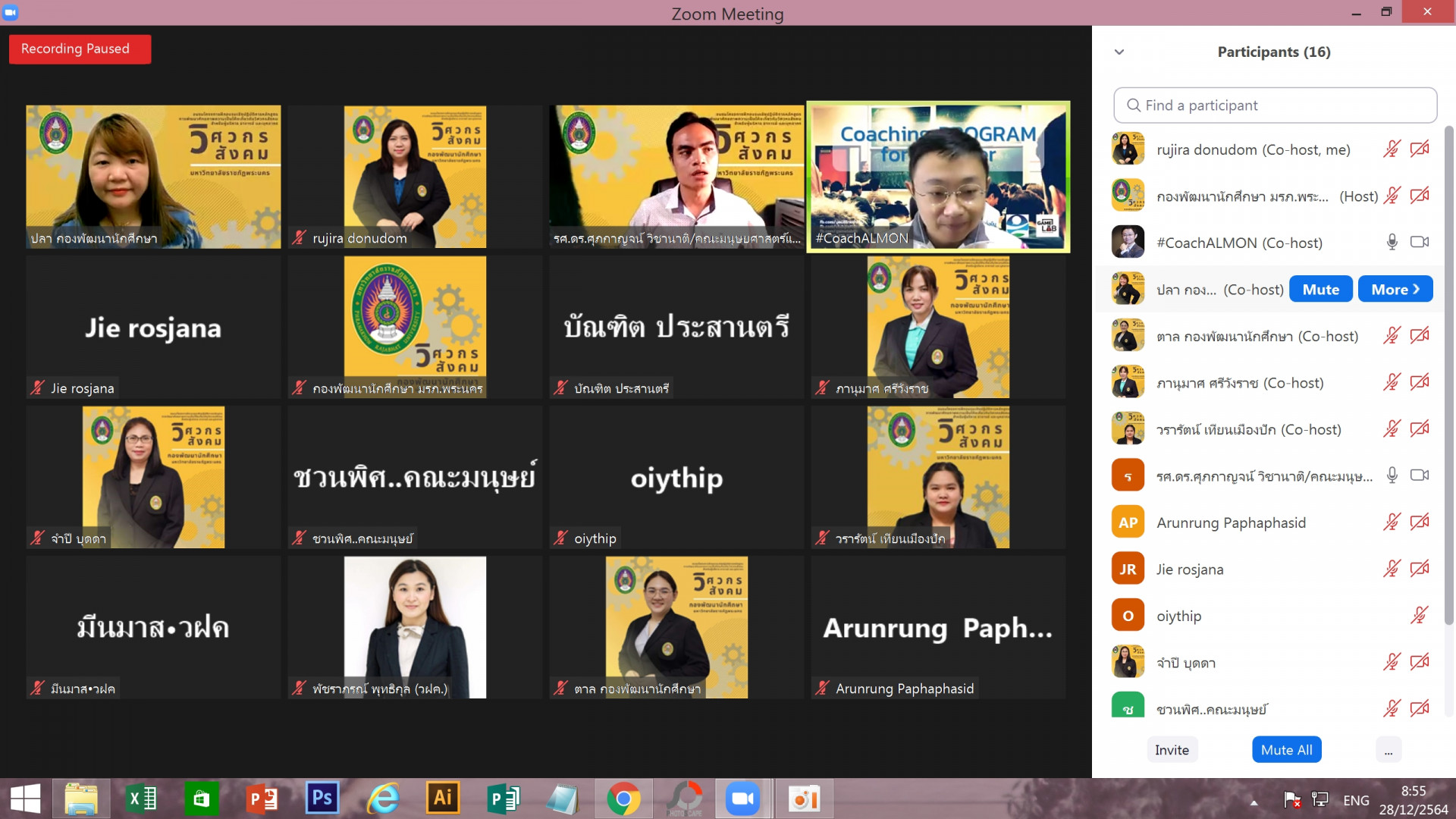Open More options for ปลา กอง participant
This screenshot has height=819, width=1456.
[1395, 290]
